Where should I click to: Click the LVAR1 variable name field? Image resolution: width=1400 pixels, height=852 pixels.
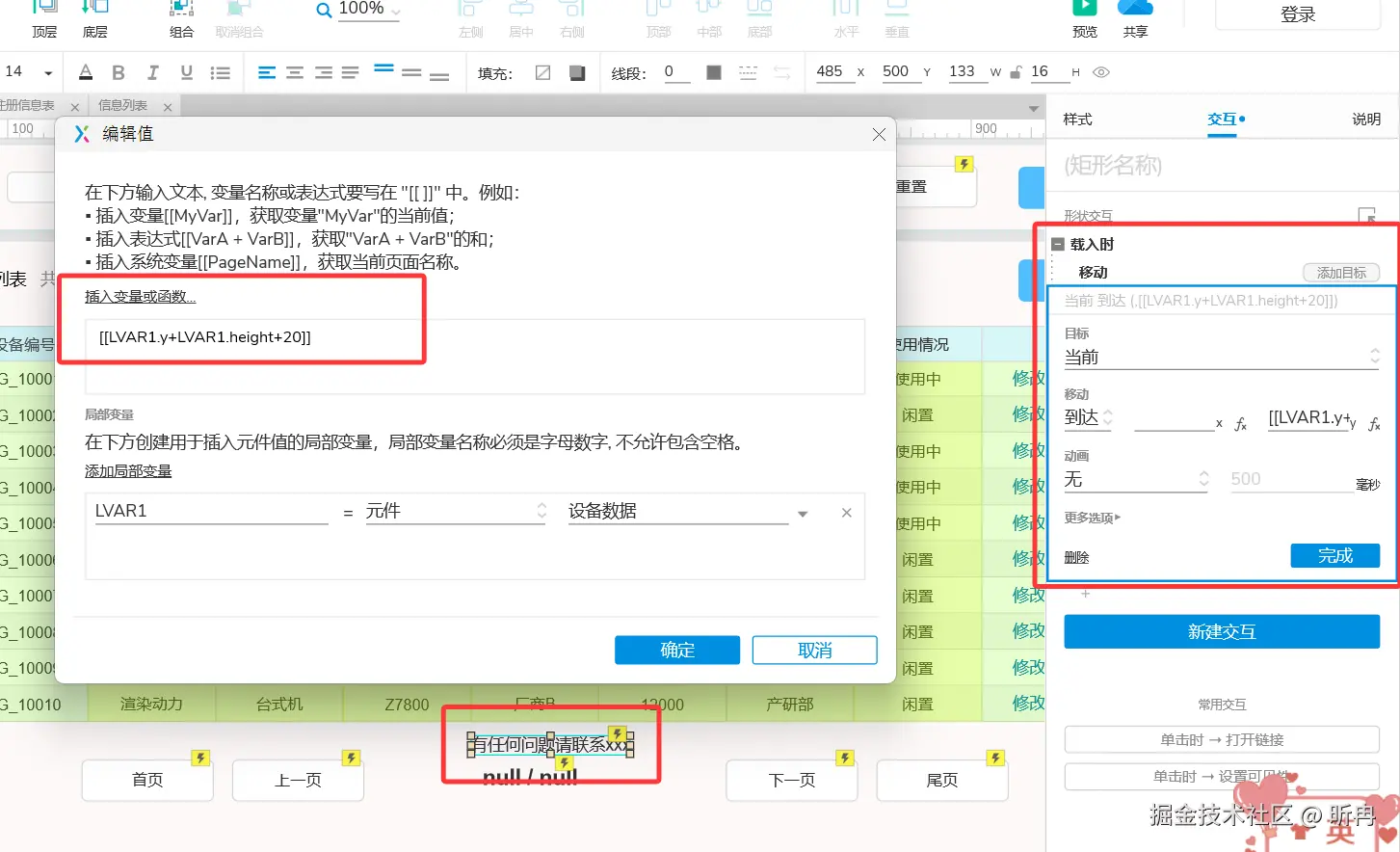click(211, 512)
